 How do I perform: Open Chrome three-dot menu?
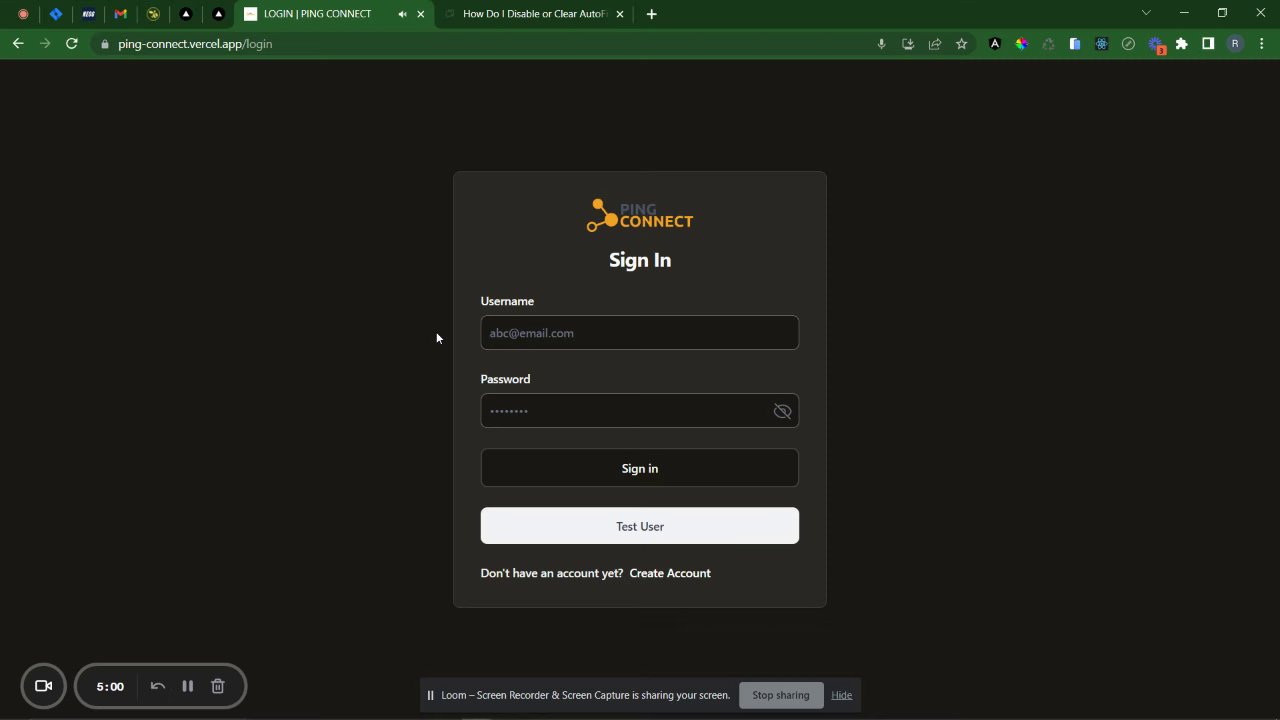(x=1262, y=44)
